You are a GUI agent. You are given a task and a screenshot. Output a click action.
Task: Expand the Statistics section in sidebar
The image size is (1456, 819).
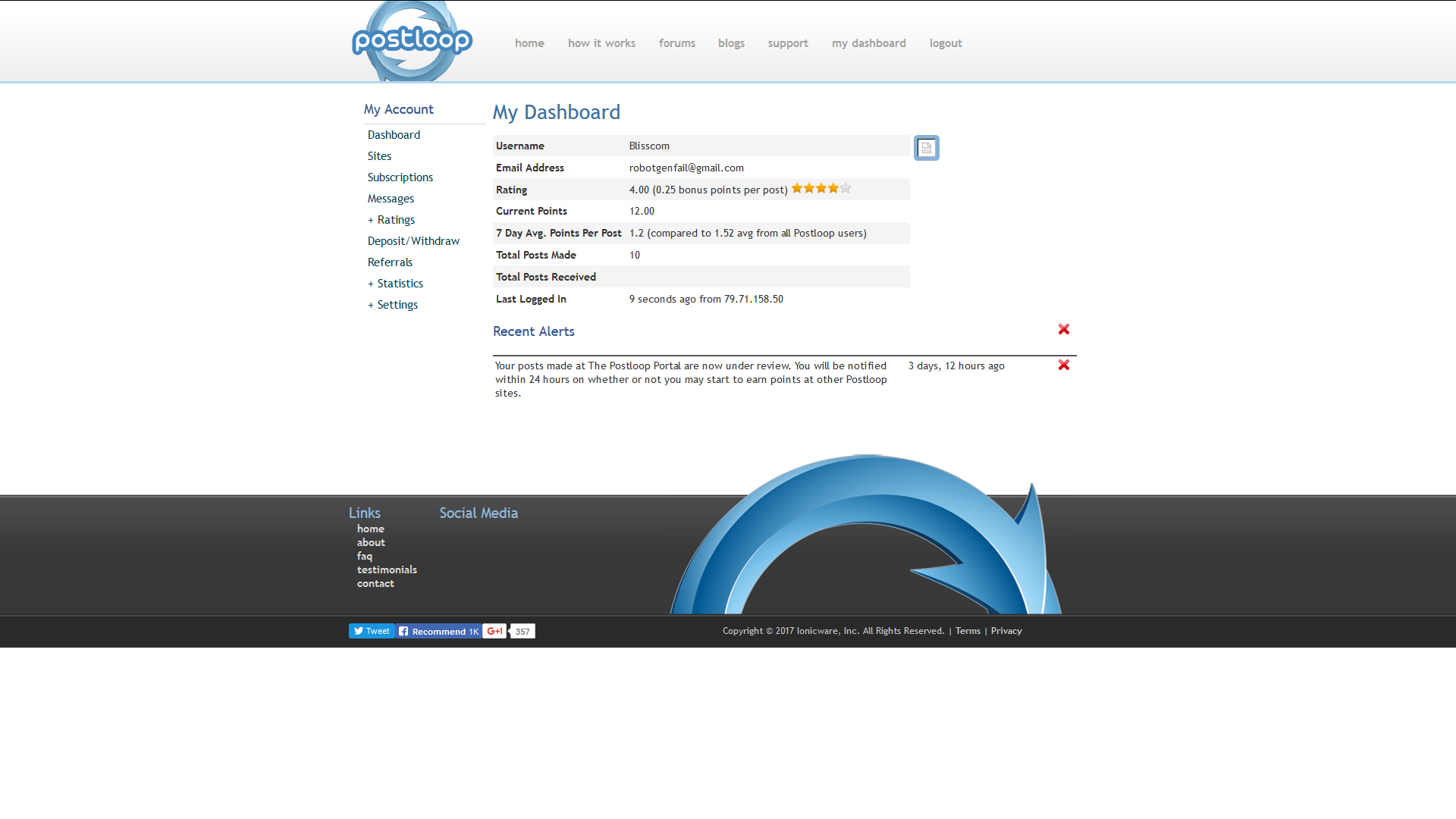tap(395, 284)
